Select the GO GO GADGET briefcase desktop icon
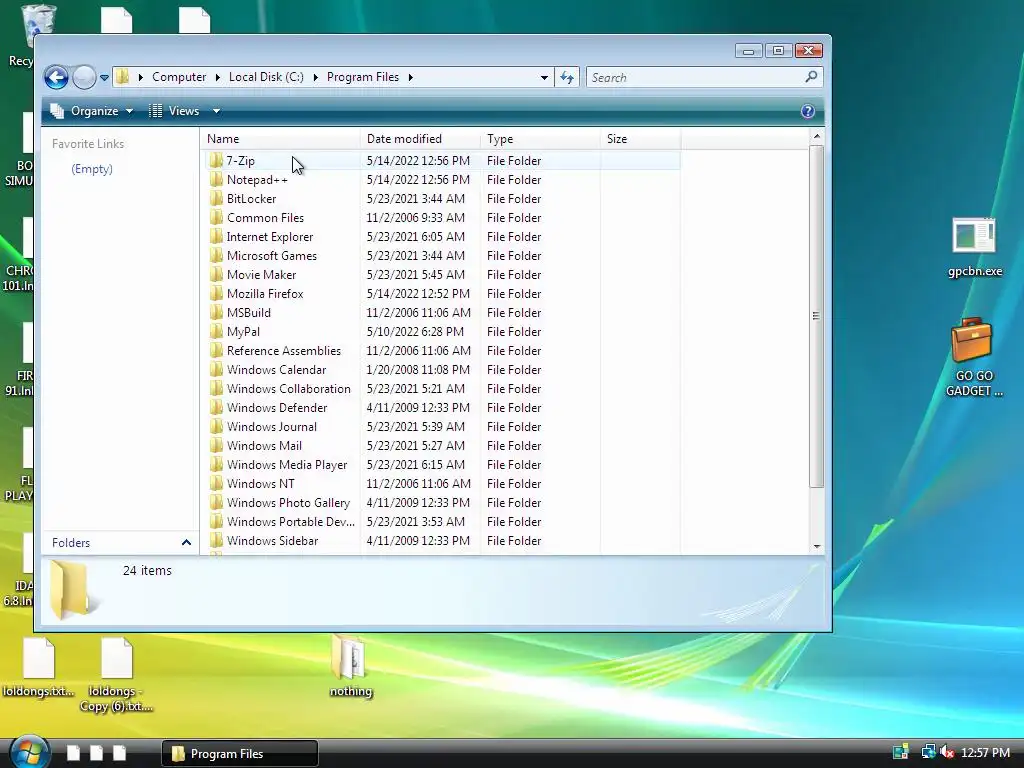This screenshot has height=768, width=1024. coord(974,357)
